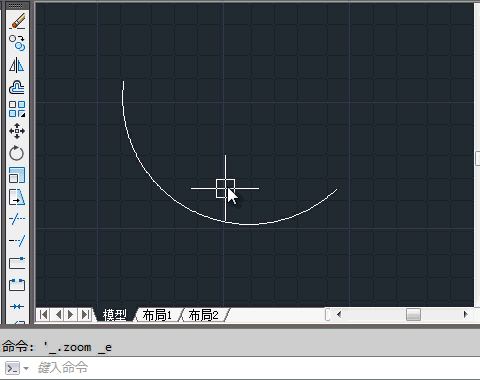Select the Scale tool

tap(17, 175)
